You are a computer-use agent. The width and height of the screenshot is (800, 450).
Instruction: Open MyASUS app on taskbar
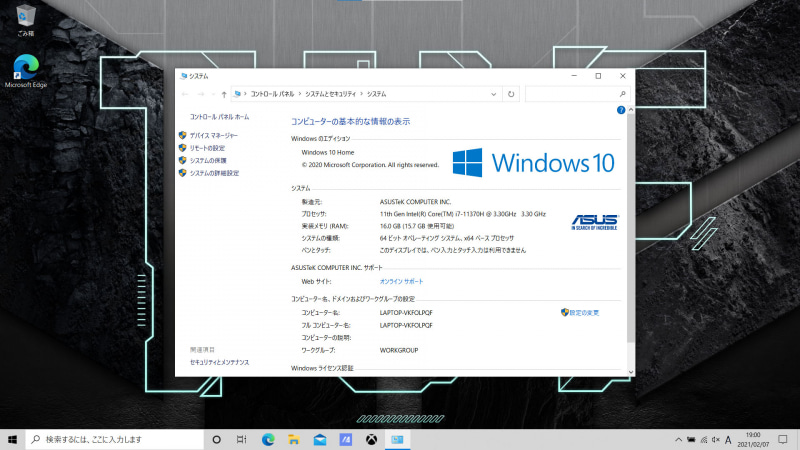pyautogui.click(x=345, y=439)
